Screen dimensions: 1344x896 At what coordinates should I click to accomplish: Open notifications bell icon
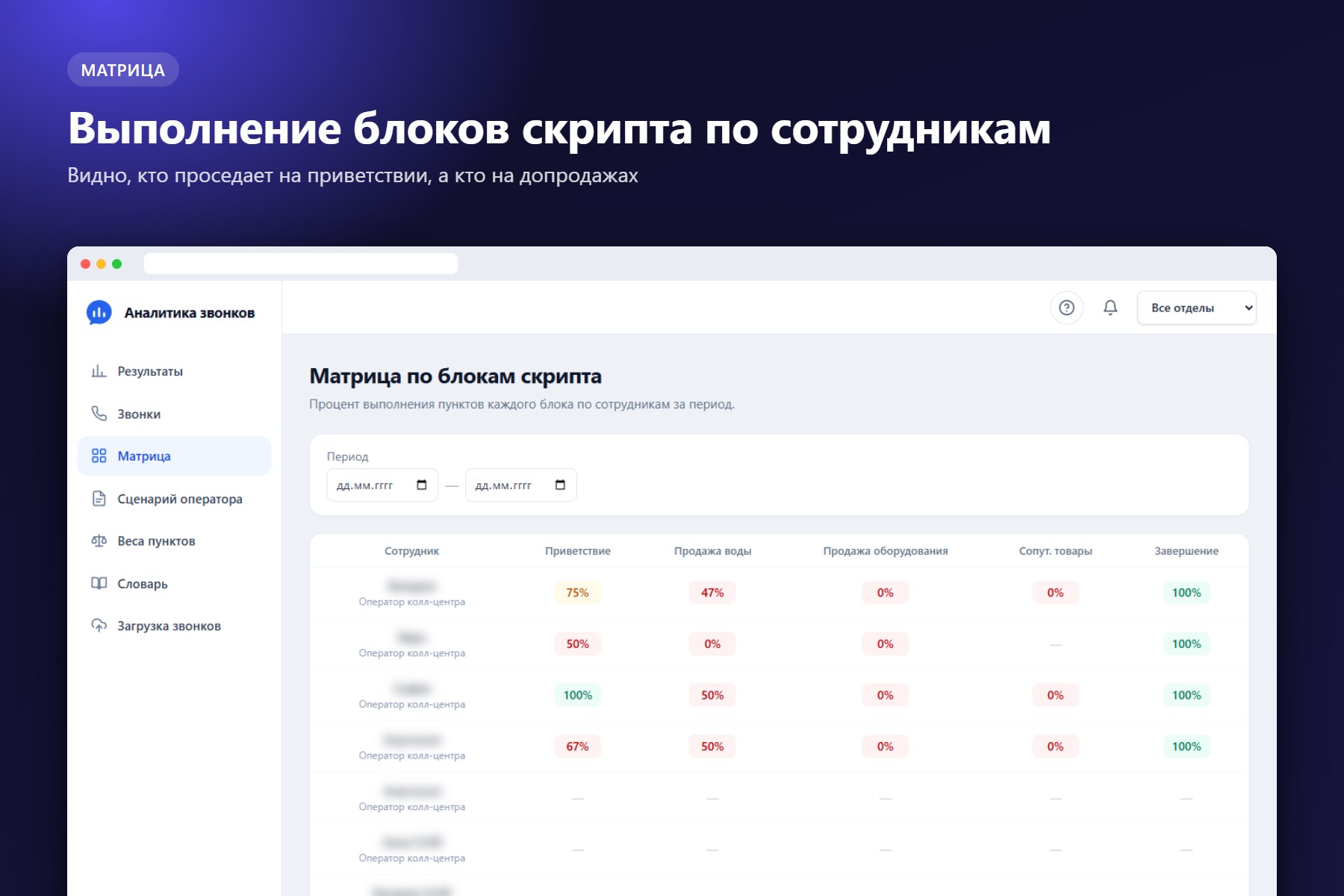pos(1110,308)
